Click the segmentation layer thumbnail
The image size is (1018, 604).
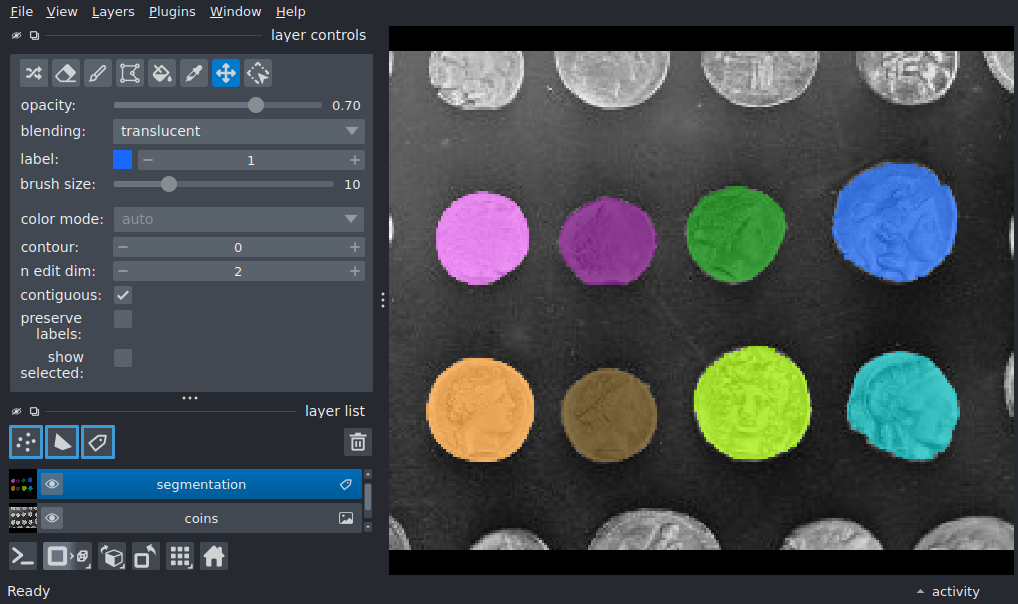pos(23,484)
